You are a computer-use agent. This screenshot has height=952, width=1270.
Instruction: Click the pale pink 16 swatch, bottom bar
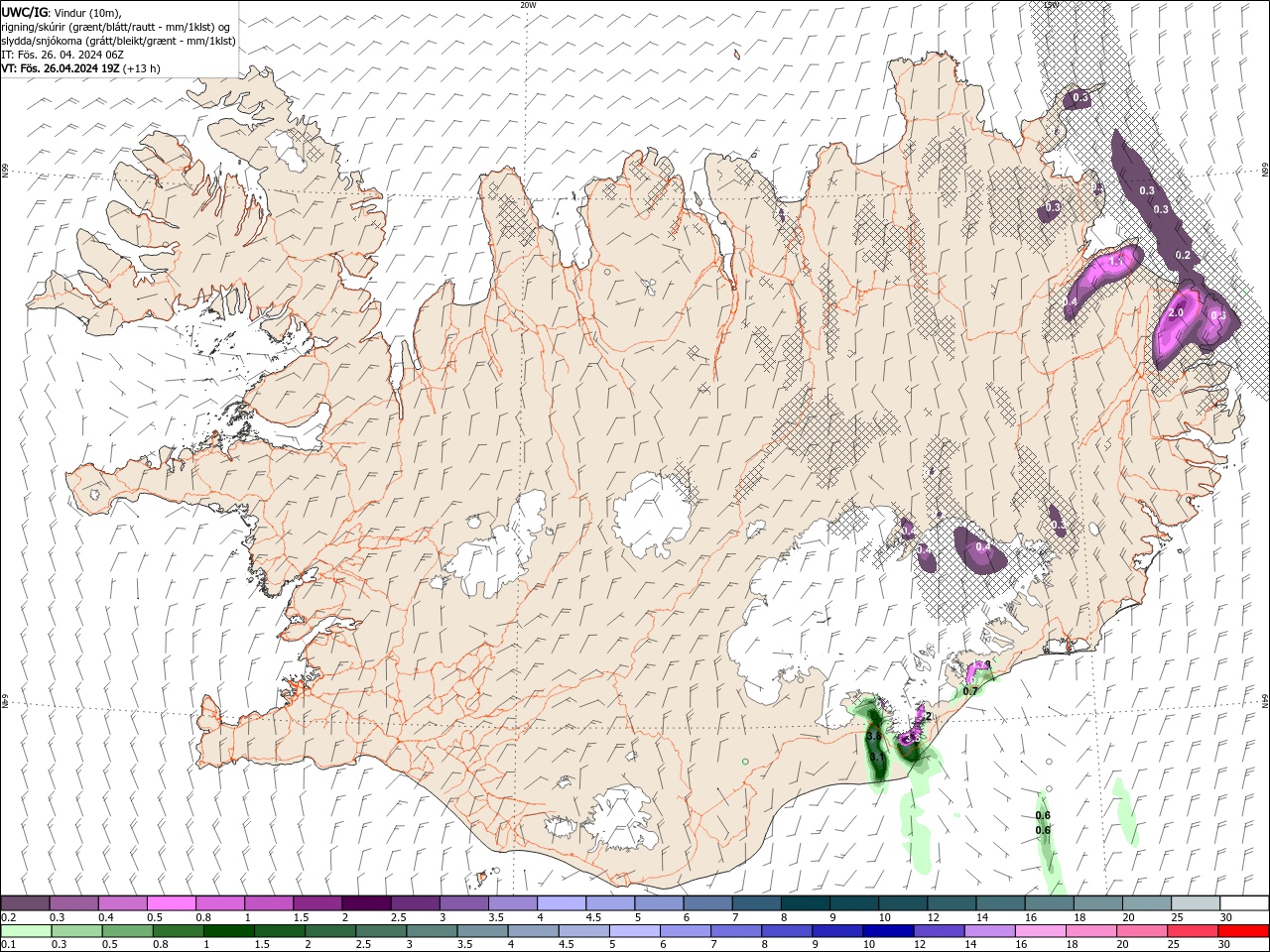(1039, 931)
